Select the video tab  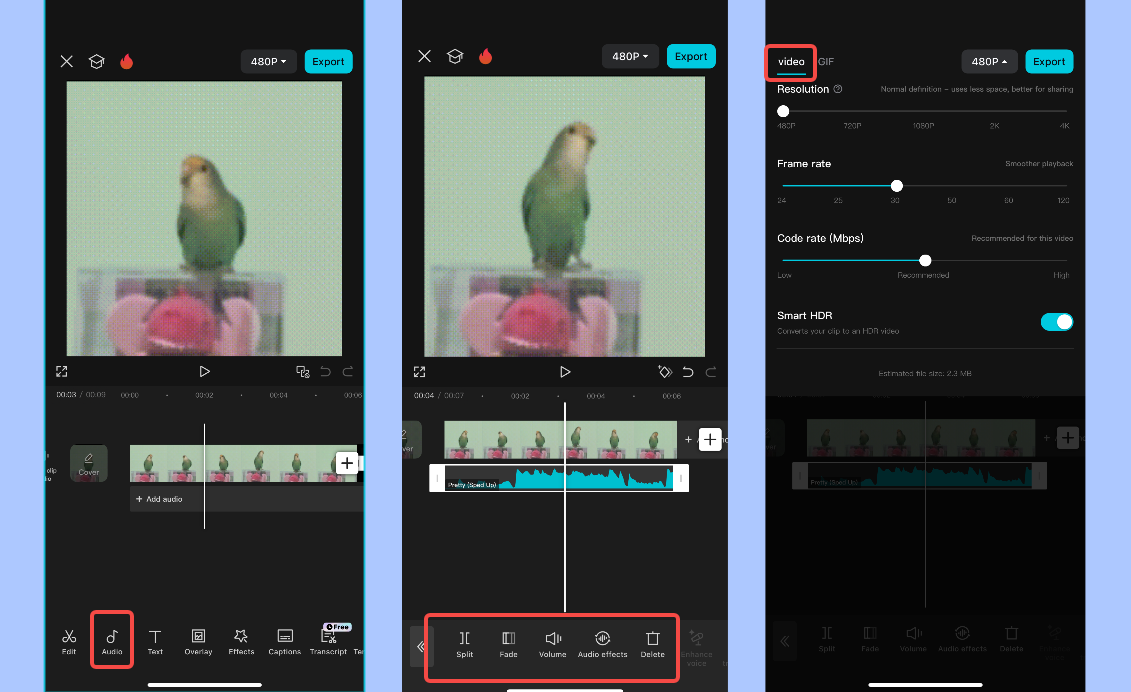coord(790,61)
